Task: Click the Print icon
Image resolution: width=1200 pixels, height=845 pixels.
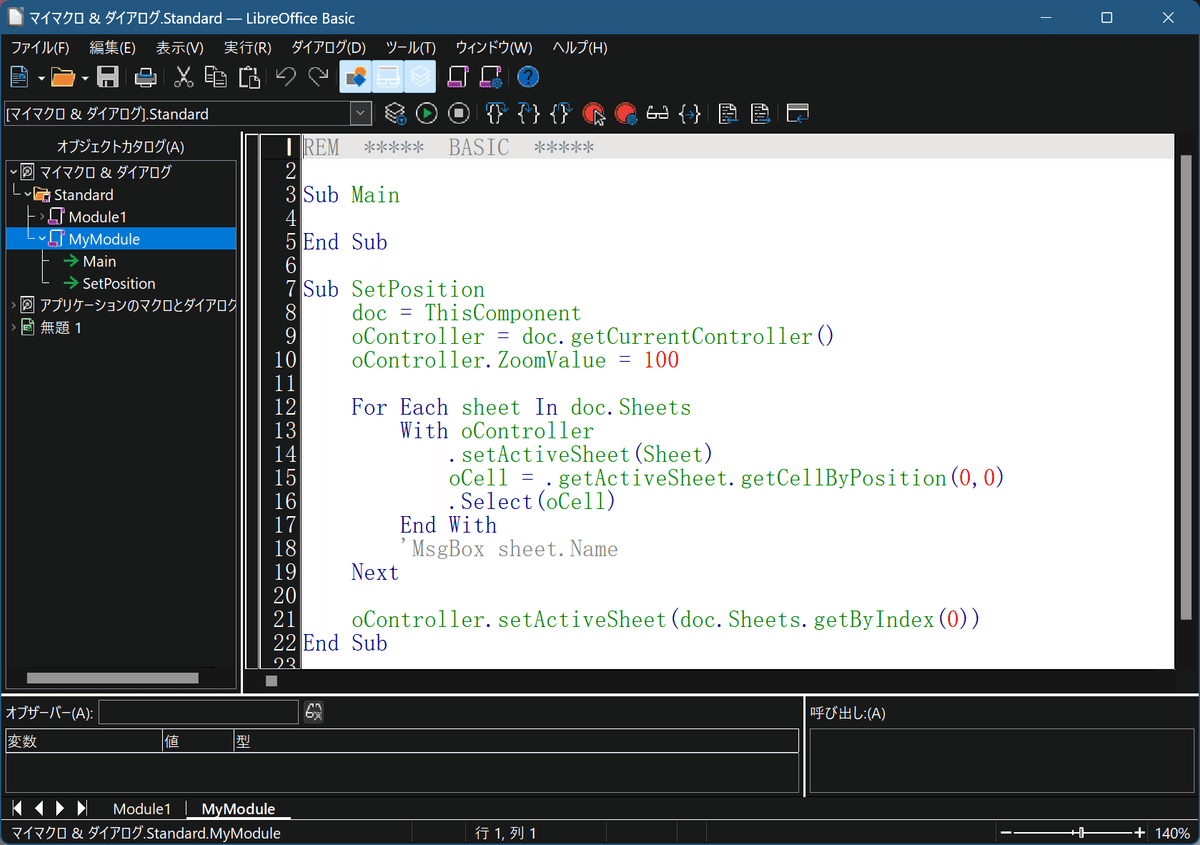Action: [146, 77]
